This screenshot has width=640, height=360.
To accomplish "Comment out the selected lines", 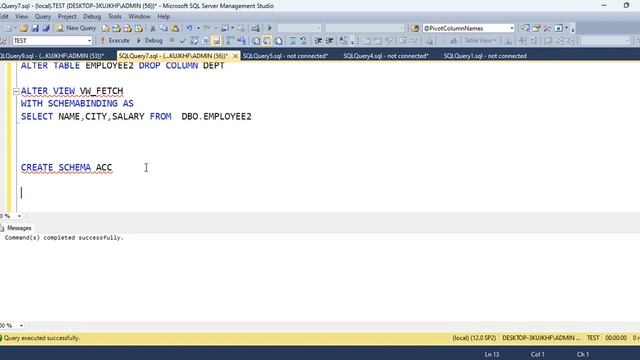I will point(292,40).
